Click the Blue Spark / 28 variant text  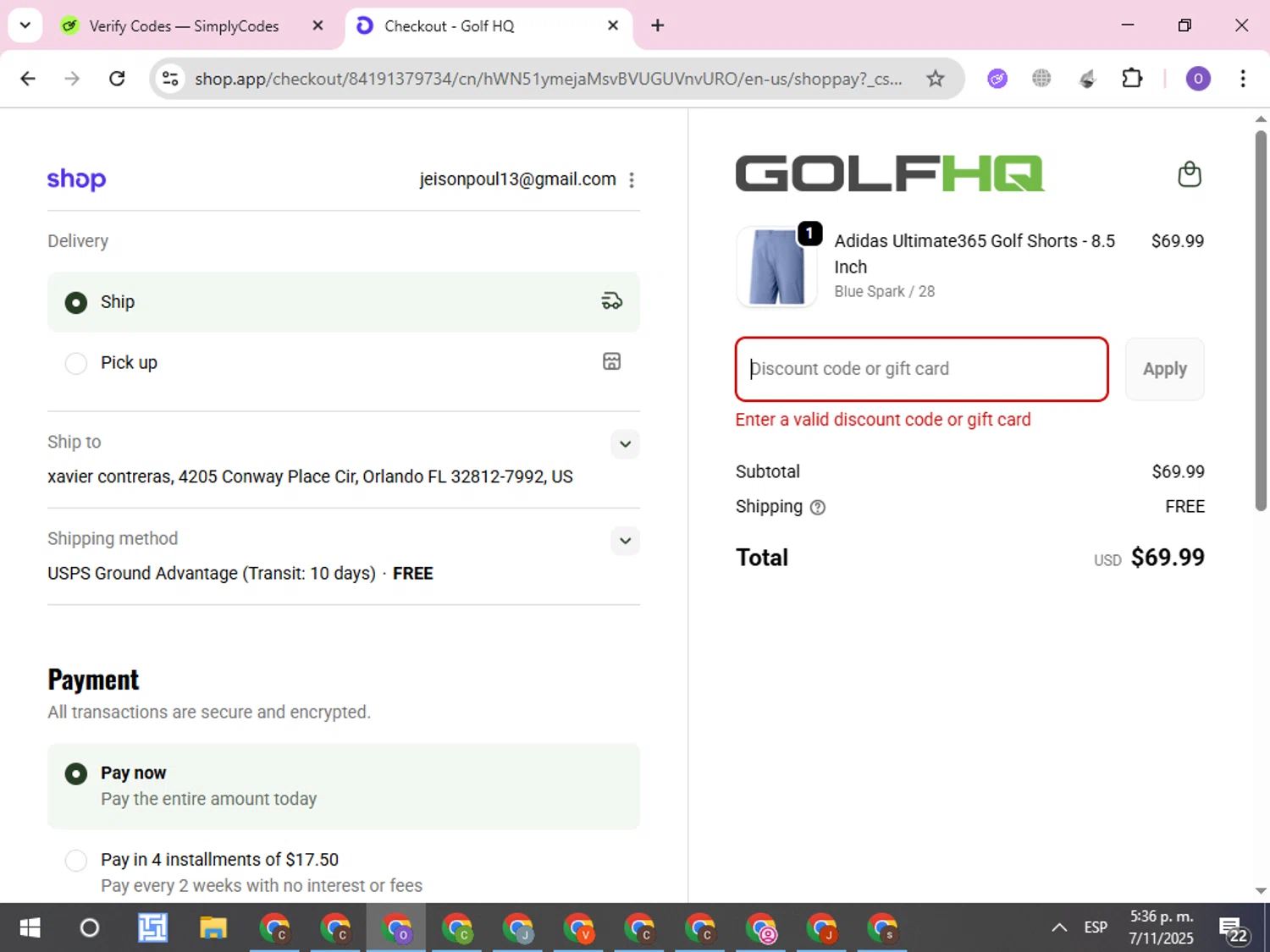(x=884, y=291)
